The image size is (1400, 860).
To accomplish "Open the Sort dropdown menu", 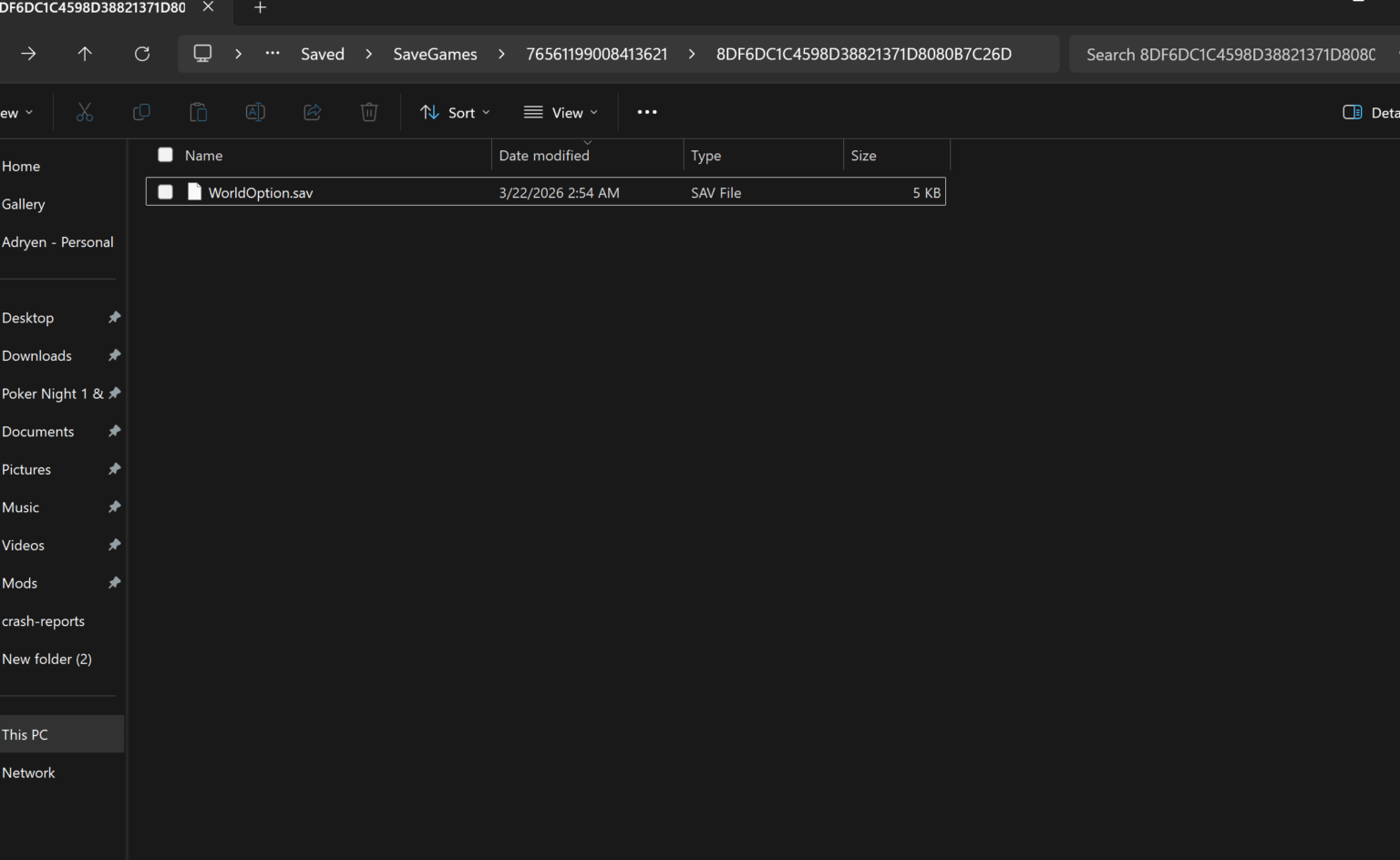I will pos(455,112).
